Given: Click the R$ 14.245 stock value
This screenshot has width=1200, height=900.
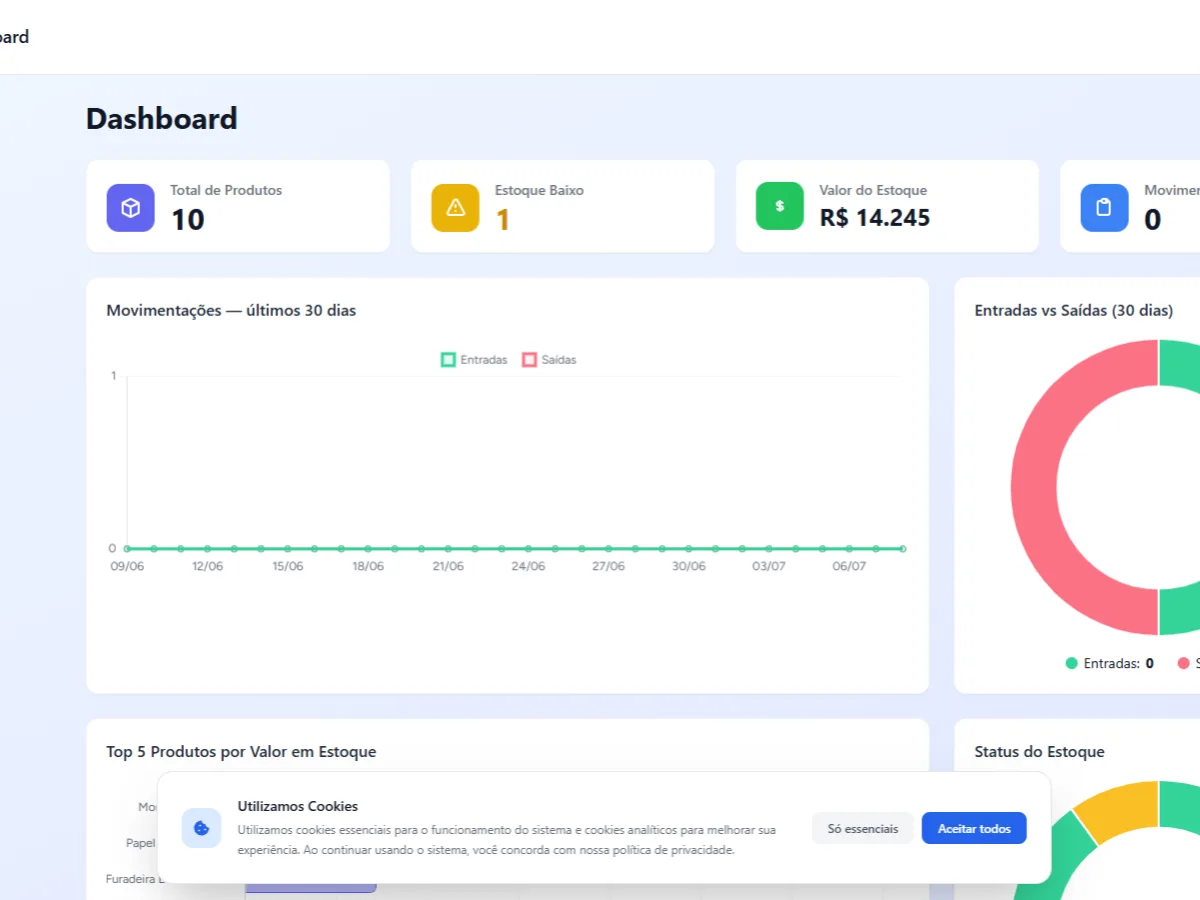Looking at the screenshot, I should (875, 217).
